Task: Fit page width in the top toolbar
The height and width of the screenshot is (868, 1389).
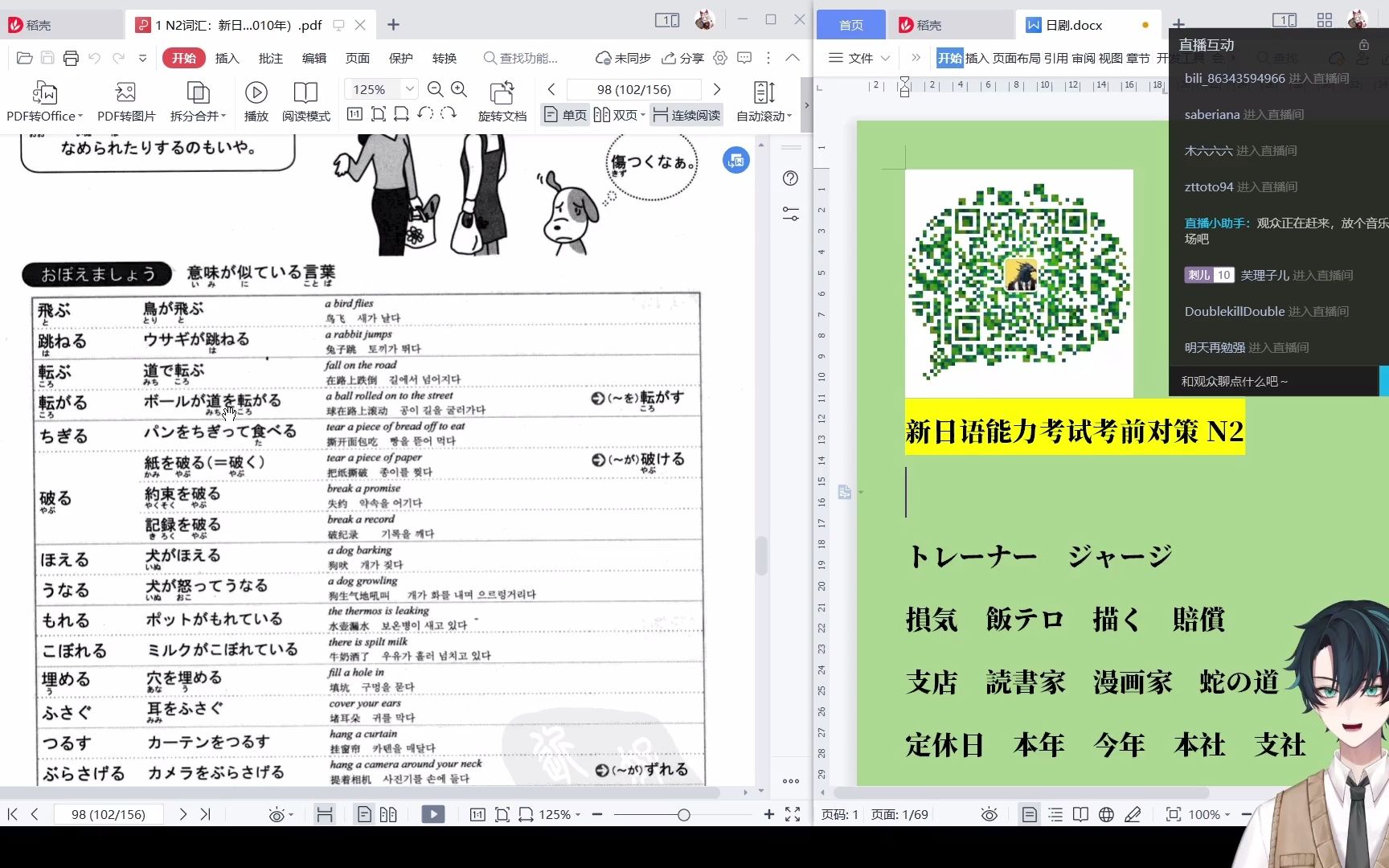Action: click(x=401, y=114)
